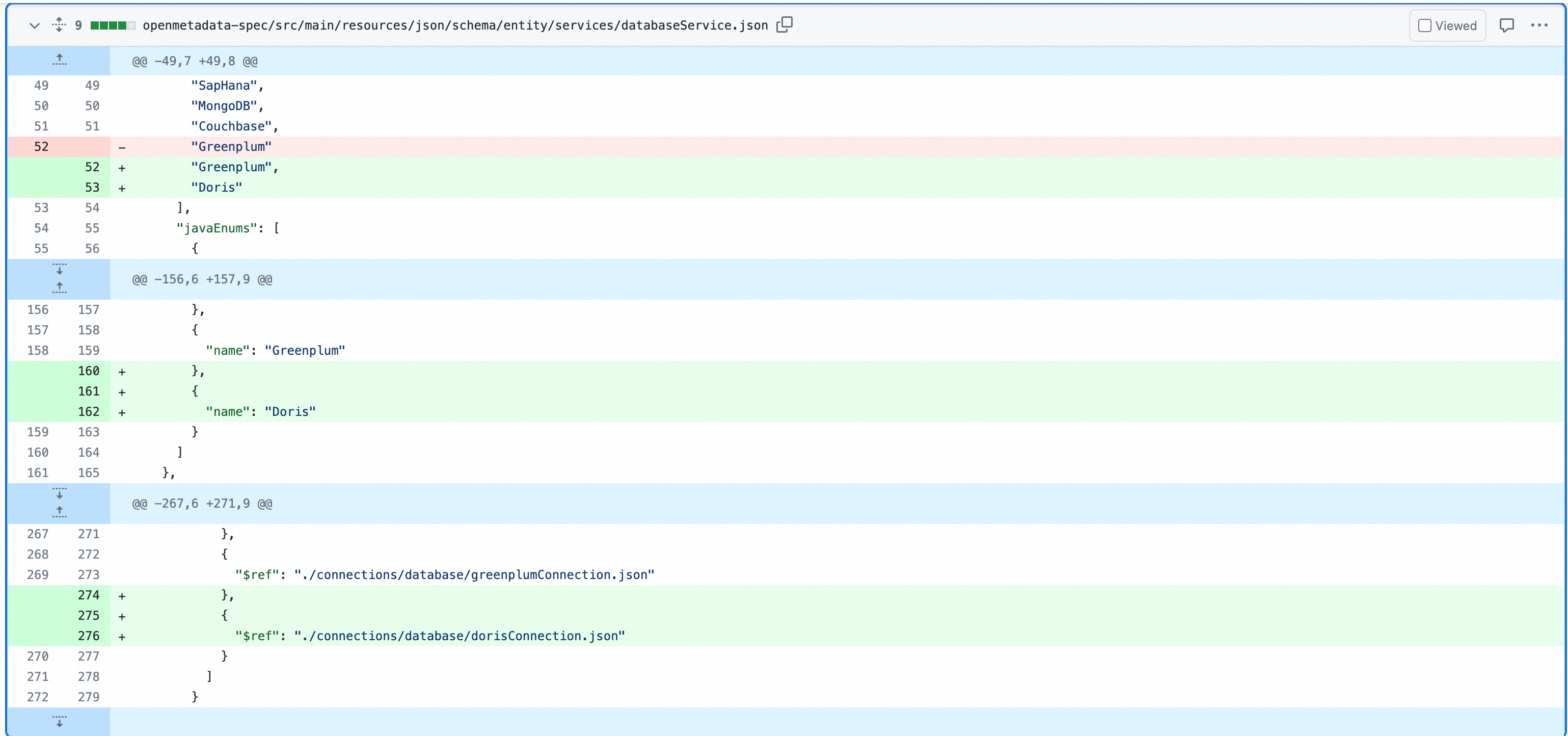Mark file as Viewed checkbox
This screenshot has height=736, width=1568.
tap(1424, 25)
